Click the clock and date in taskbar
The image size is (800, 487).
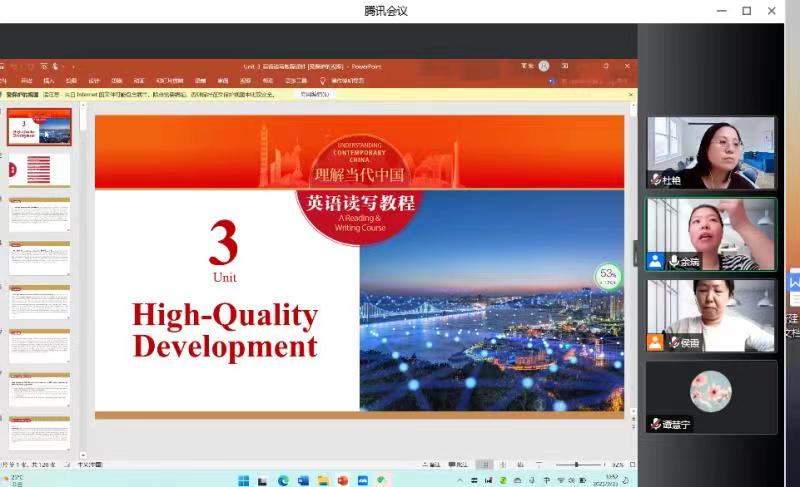tap(606, 480)
